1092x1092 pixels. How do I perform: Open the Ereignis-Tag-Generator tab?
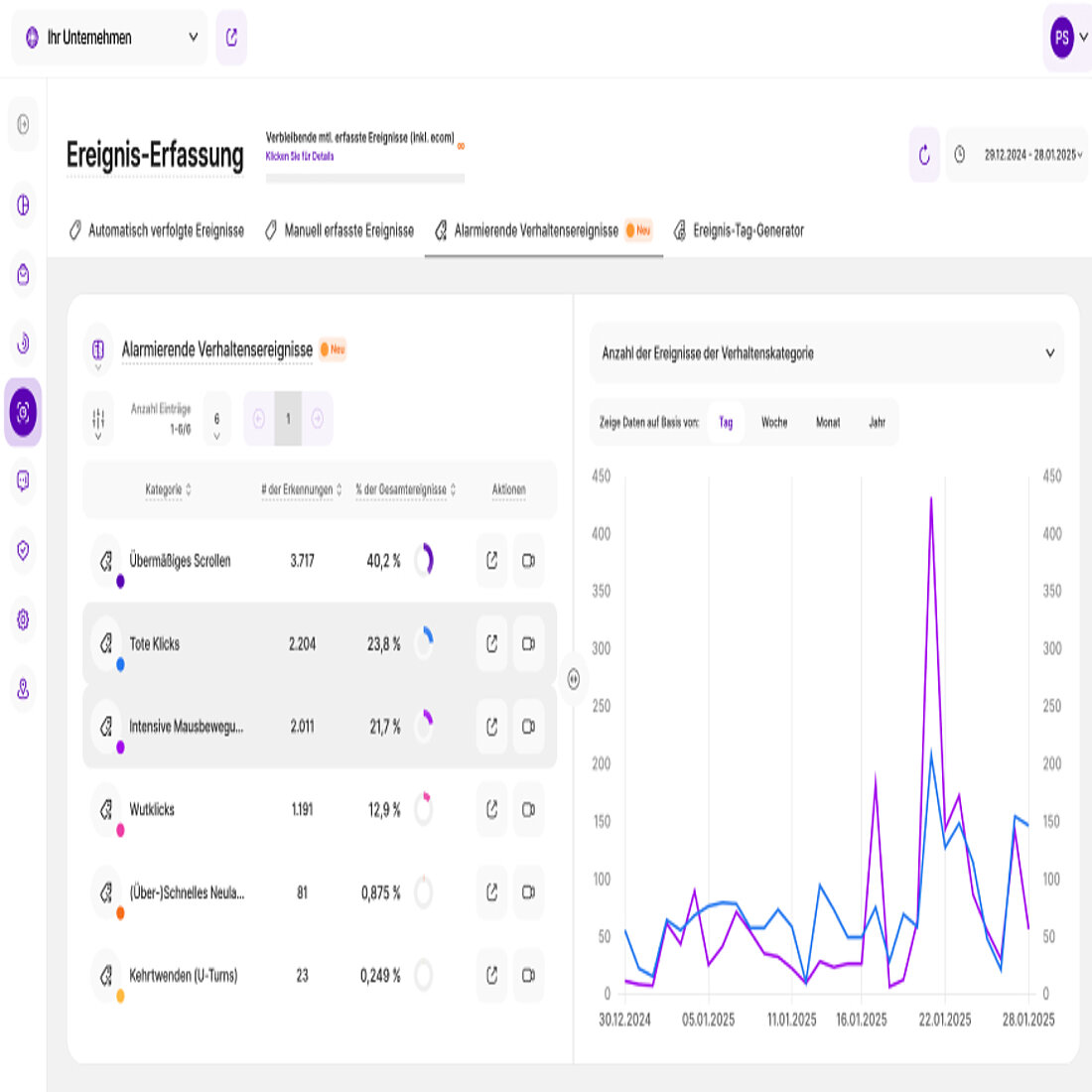click(739, 230)
